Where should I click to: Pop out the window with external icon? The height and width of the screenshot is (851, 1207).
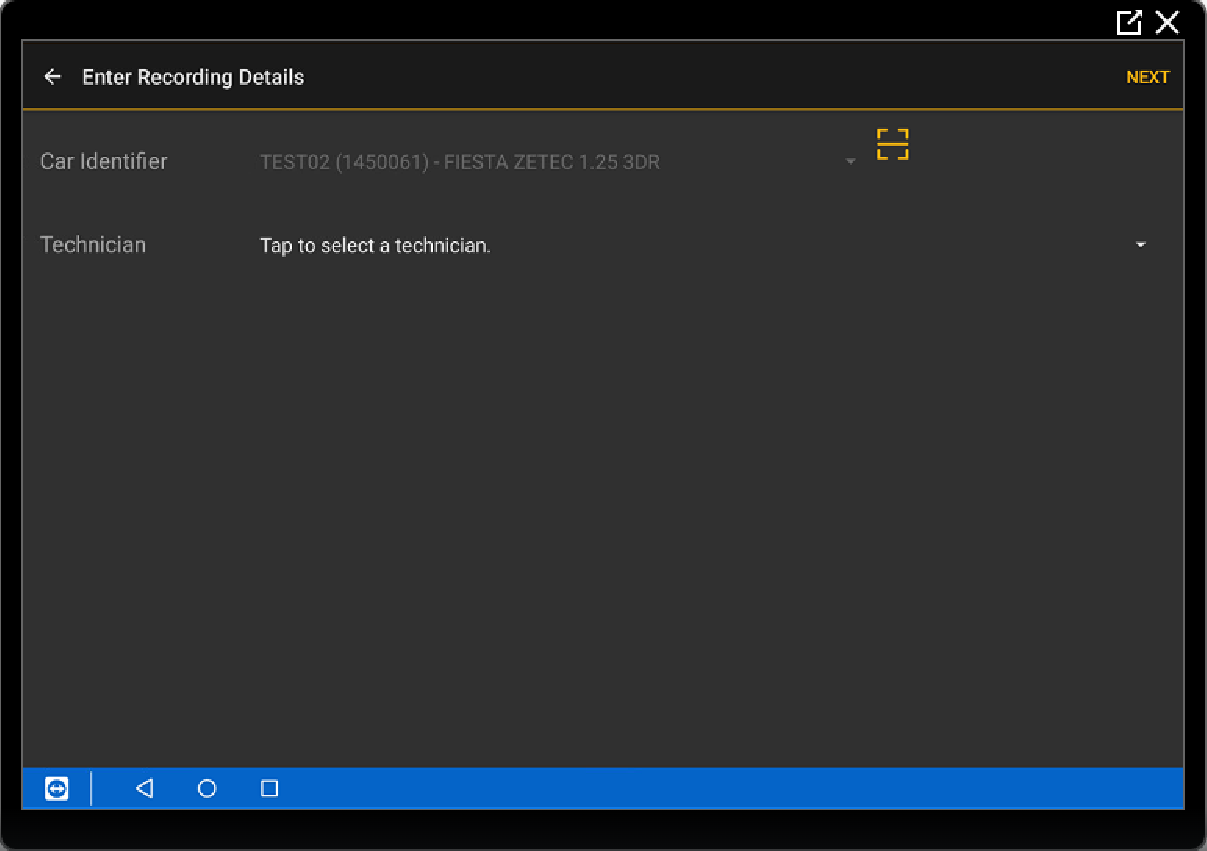(x=1130, y=22)
